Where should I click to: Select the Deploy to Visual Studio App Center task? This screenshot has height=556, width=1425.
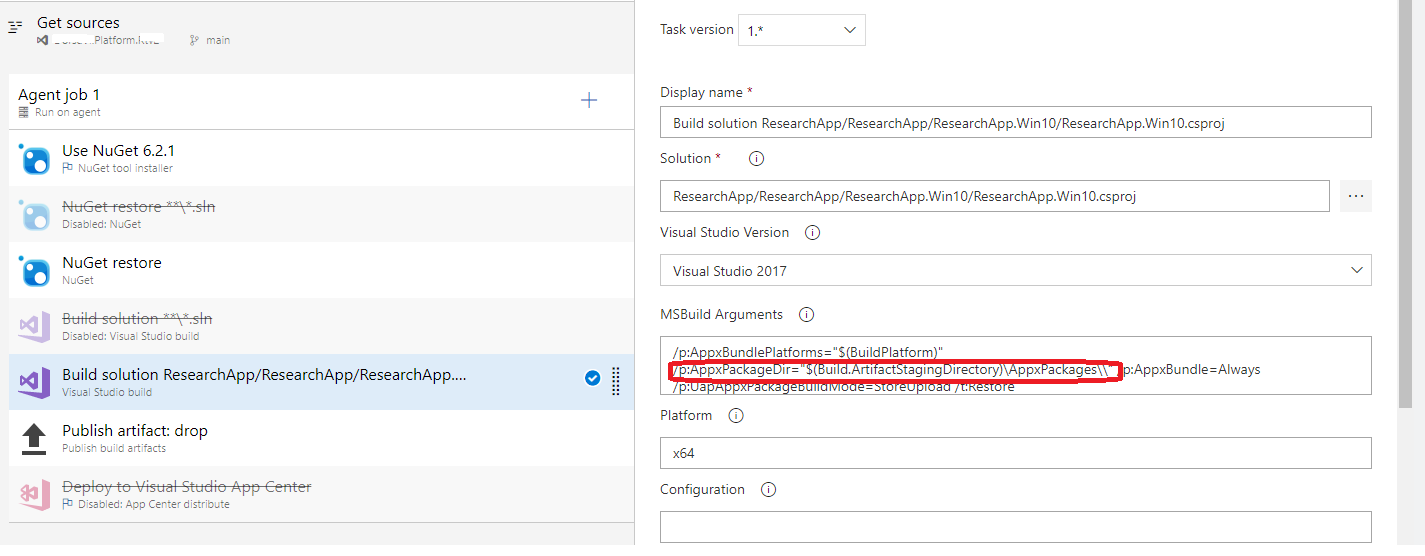click(321, 494)
